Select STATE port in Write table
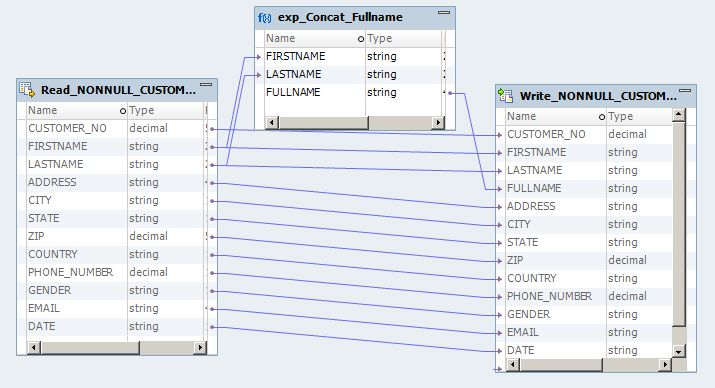Screen dimensions: 715x388 [x=523, y=243]
